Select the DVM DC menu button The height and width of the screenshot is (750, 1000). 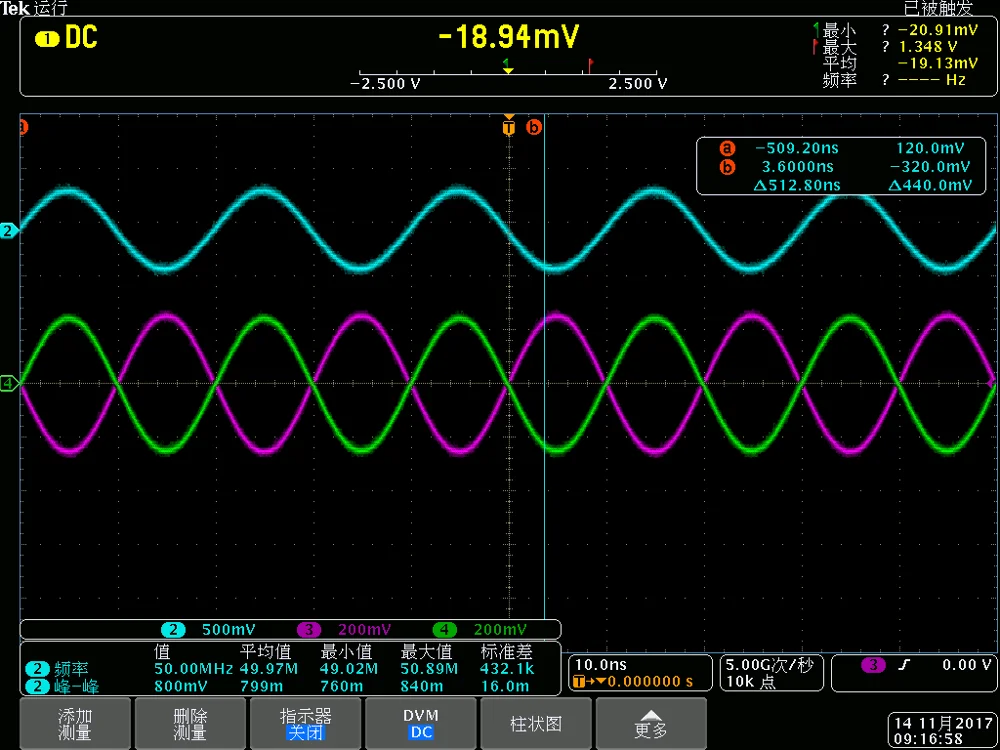pyautogui.click(x=421, y=723)
